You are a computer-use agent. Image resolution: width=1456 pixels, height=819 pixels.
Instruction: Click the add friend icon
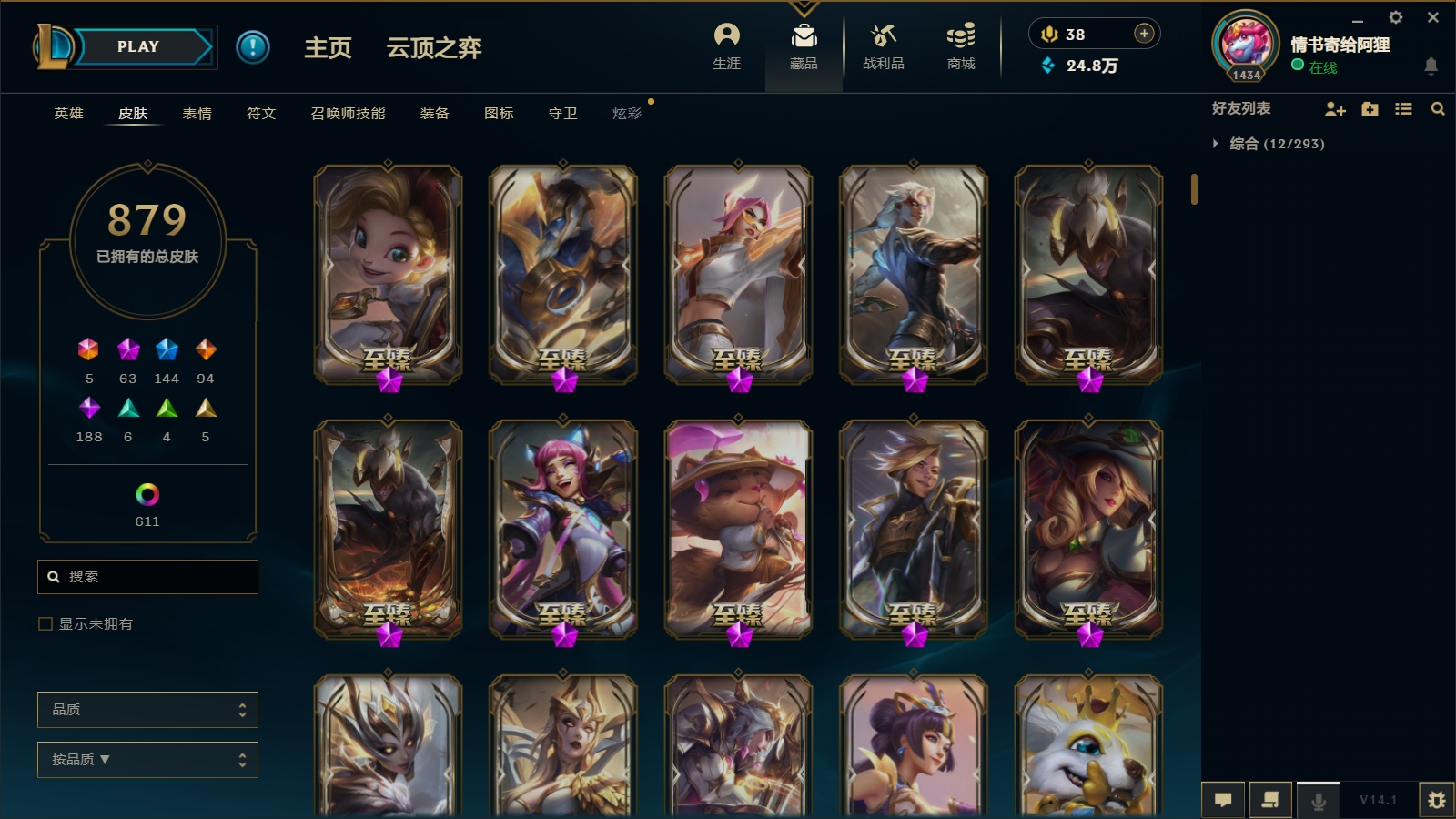1335,109
